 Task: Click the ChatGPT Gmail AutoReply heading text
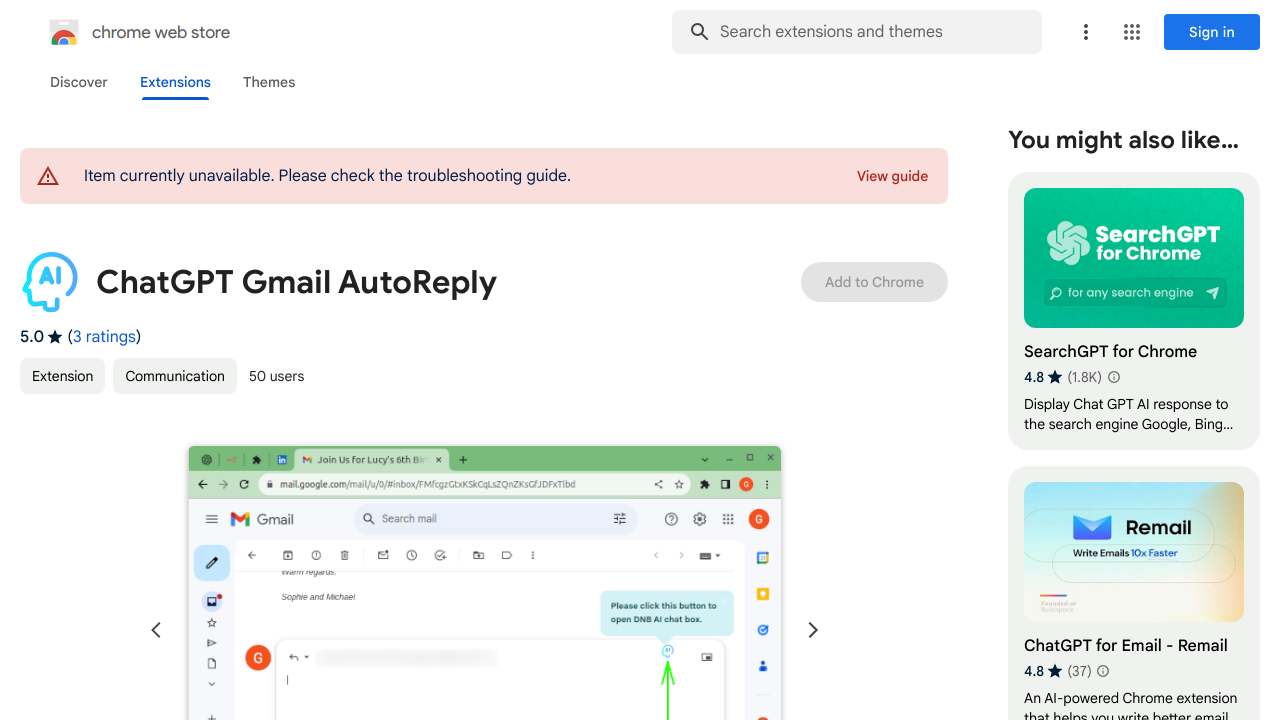click(x=296, y=282)
